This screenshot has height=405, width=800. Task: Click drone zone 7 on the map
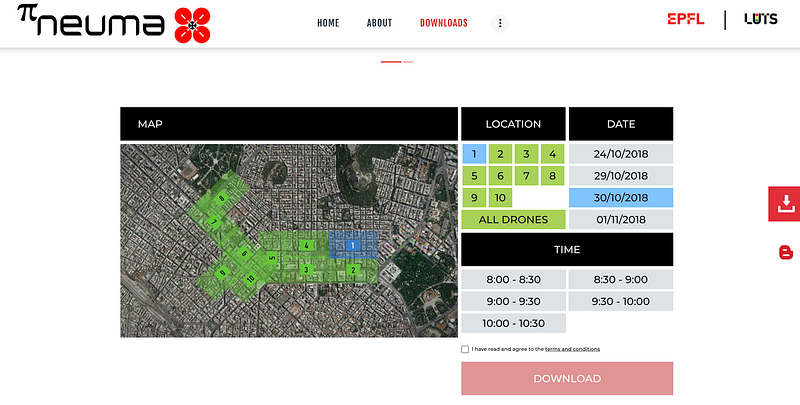pyautogui.click(x=214, y=222)
